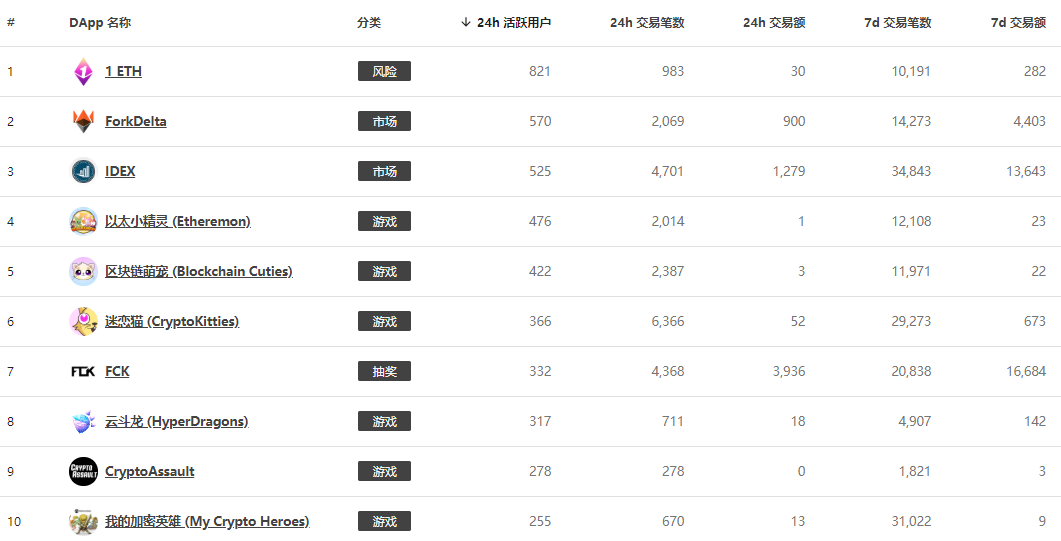1061x541 pixels.
Task: Sort by 24h 交易笔数 column header
Action: (x=647, y=22)
